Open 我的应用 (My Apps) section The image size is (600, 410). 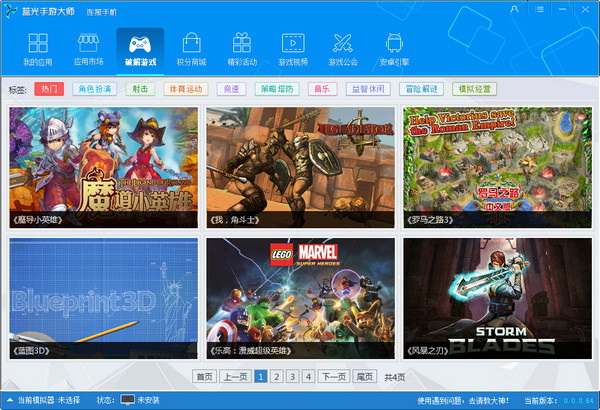click(38, 50)
